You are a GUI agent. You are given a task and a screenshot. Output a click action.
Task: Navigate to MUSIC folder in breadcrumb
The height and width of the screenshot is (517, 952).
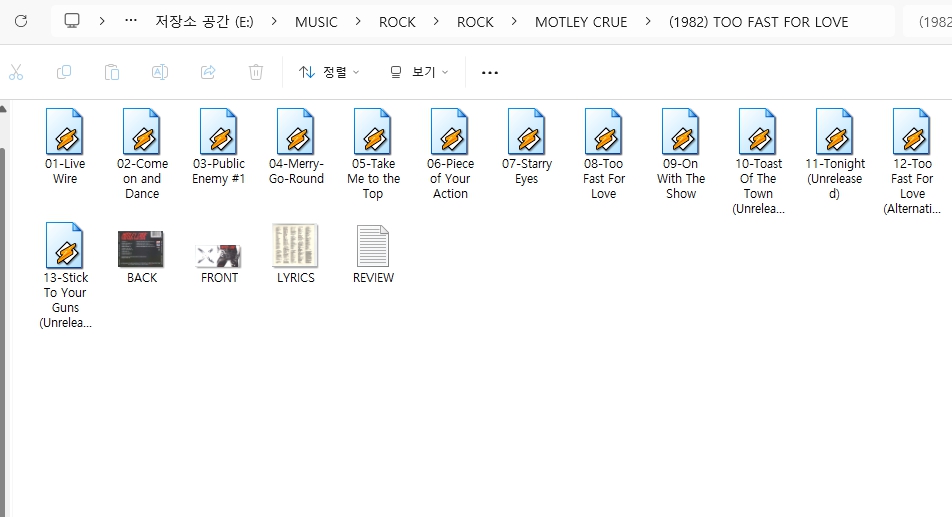point(316,21)
